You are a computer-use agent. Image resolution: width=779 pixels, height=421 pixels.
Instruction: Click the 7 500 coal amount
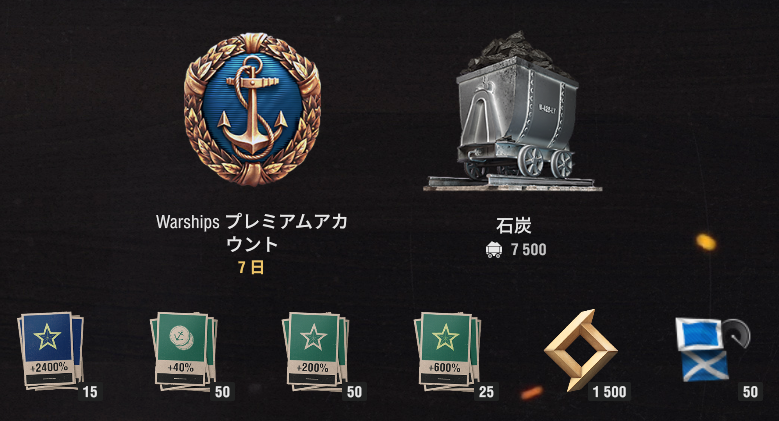click(529, 250)
